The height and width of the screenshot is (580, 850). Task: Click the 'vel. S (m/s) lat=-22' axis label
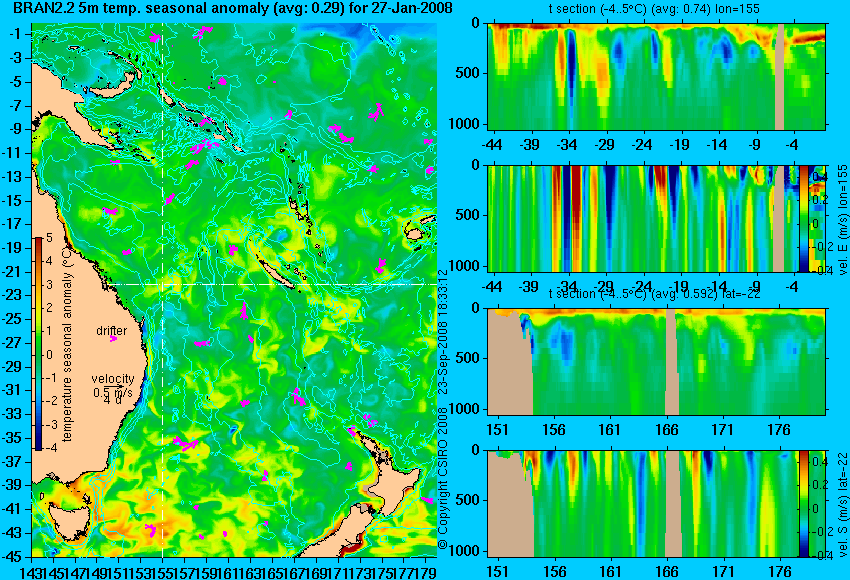point(842,504)
